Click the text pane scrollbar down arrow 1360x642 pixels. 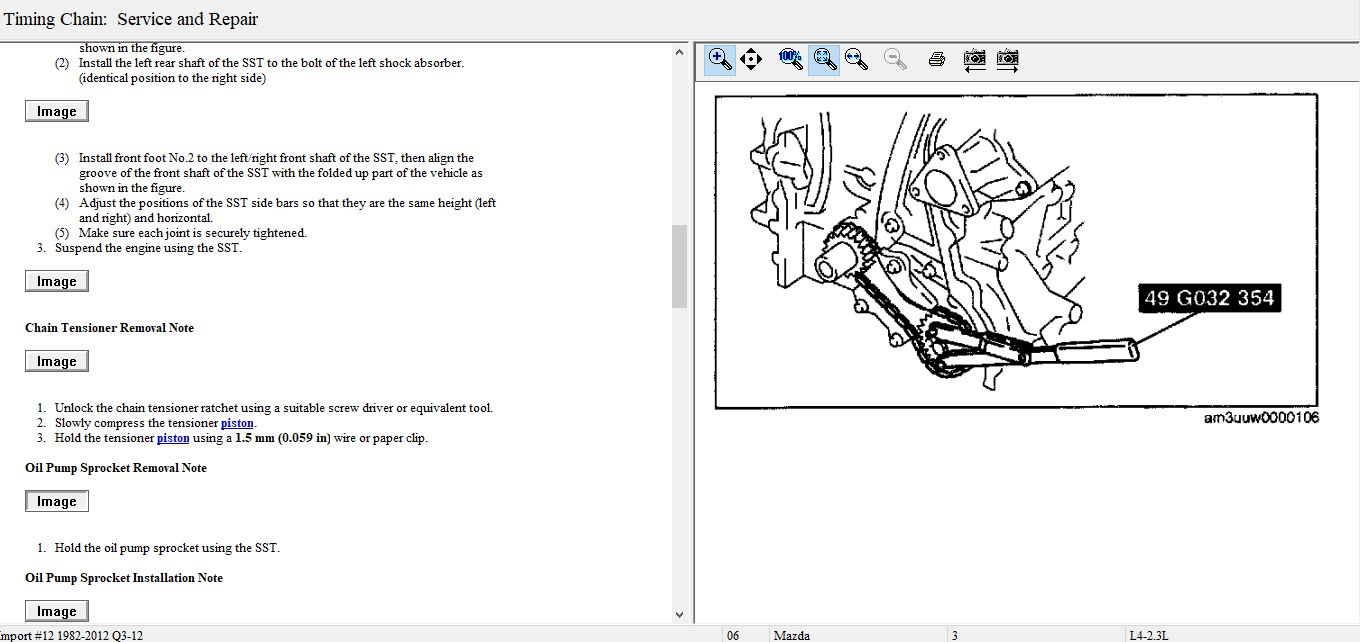(x=679, y=615)
